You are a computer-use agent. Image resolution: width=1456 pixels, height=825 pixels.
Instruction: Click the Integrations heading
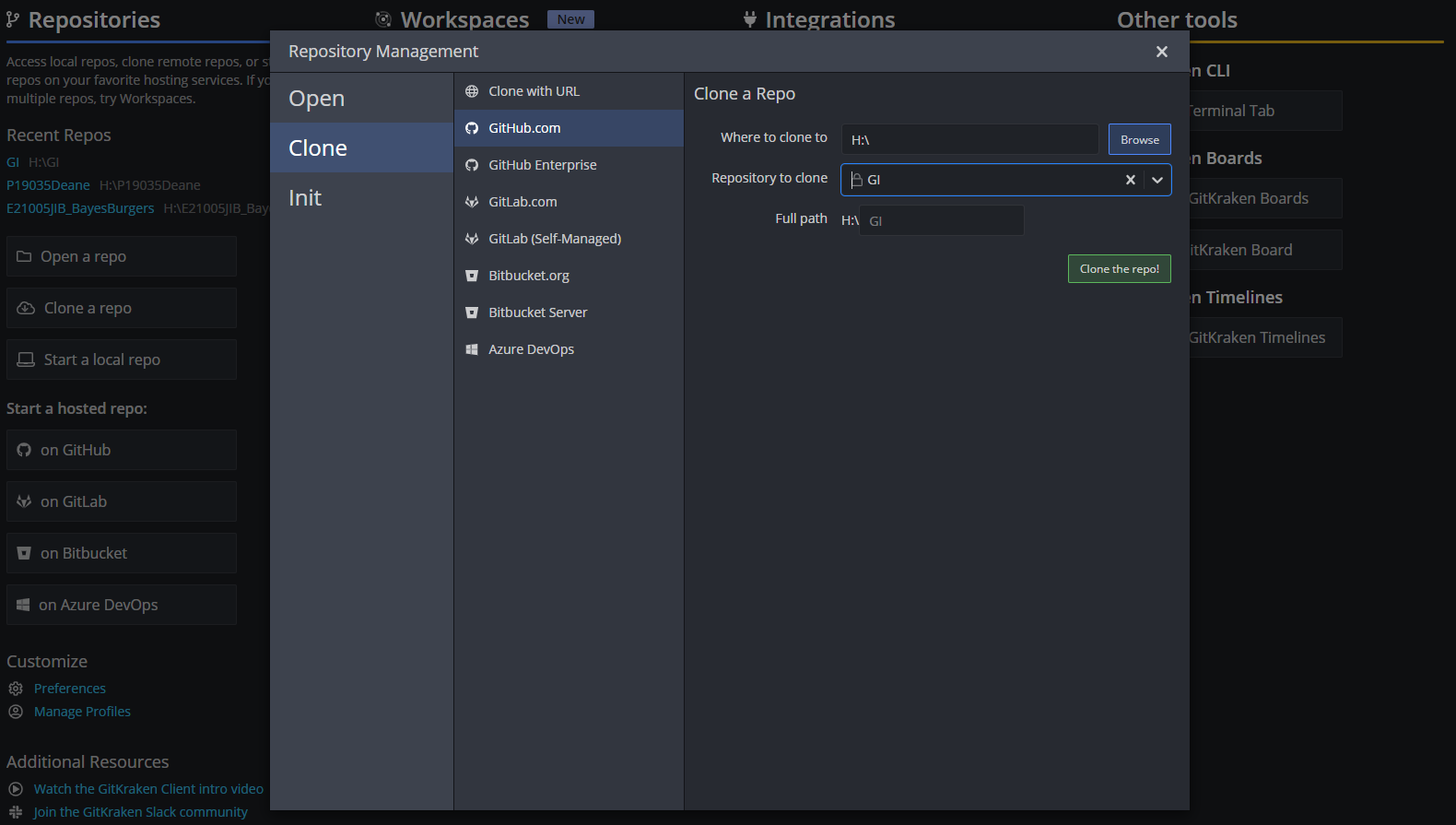(829, 19)
